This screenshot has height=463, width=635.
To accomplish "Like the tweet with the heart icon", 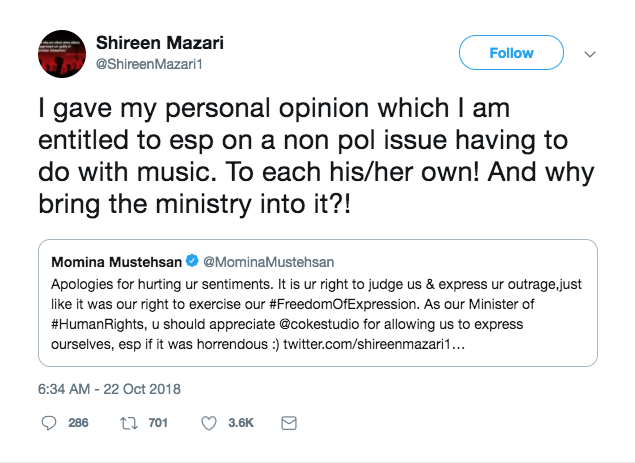I will pos(210,423).
